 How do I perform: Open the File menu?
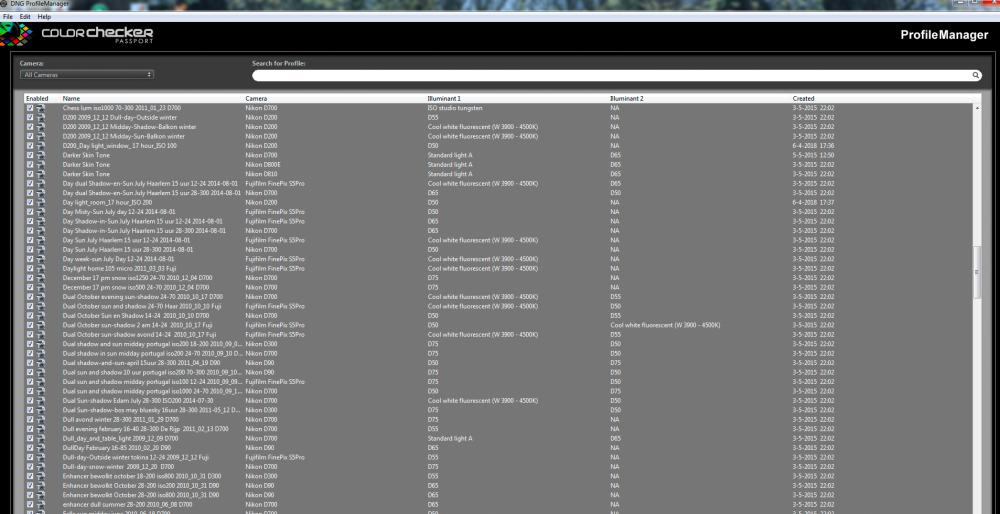[8, 17]
